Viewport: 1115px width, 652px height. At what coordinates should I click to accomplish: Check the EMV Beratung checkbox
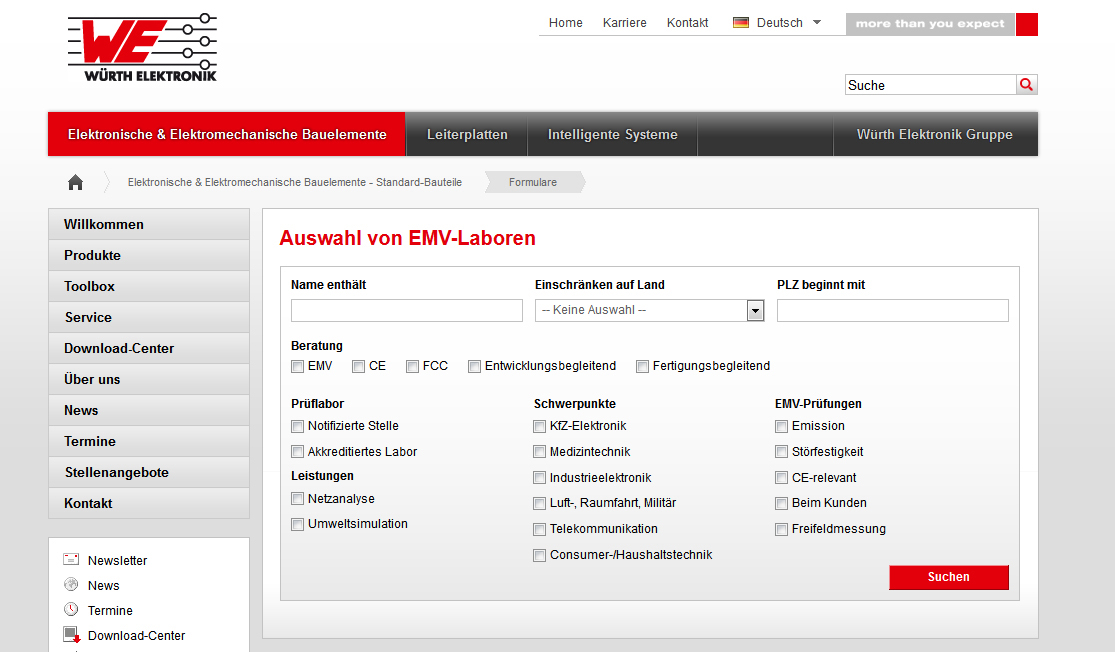click(x=297, y=367)
